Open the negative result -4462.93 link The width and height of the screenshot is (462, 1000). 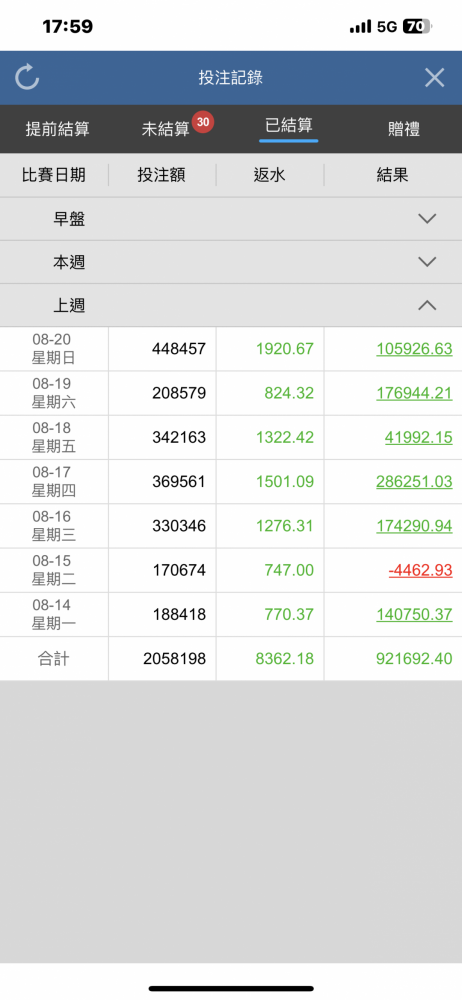tap(421, 570)
